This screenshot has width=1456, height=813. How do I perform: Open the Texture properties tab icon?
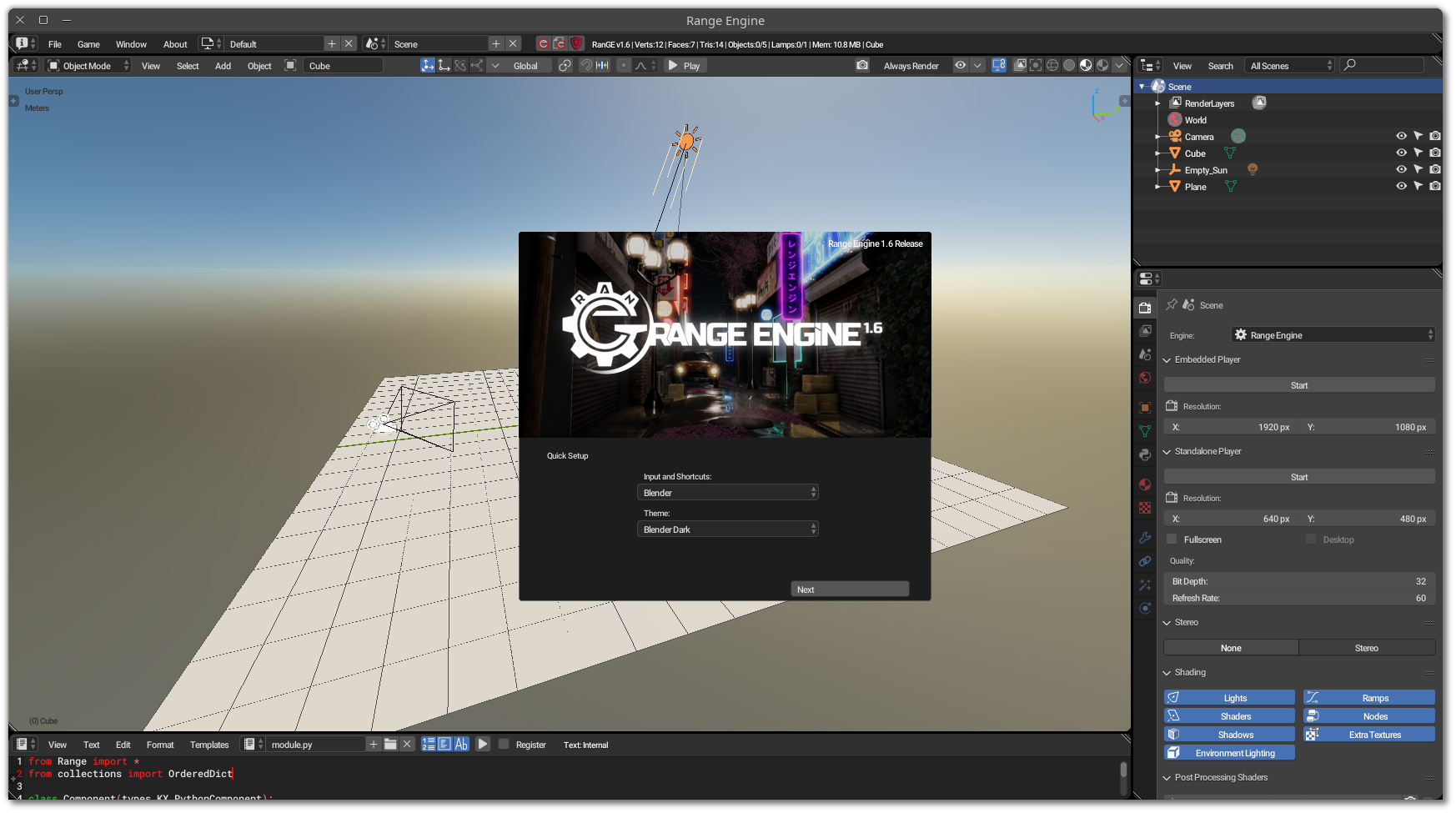[x=1145, y=508]
